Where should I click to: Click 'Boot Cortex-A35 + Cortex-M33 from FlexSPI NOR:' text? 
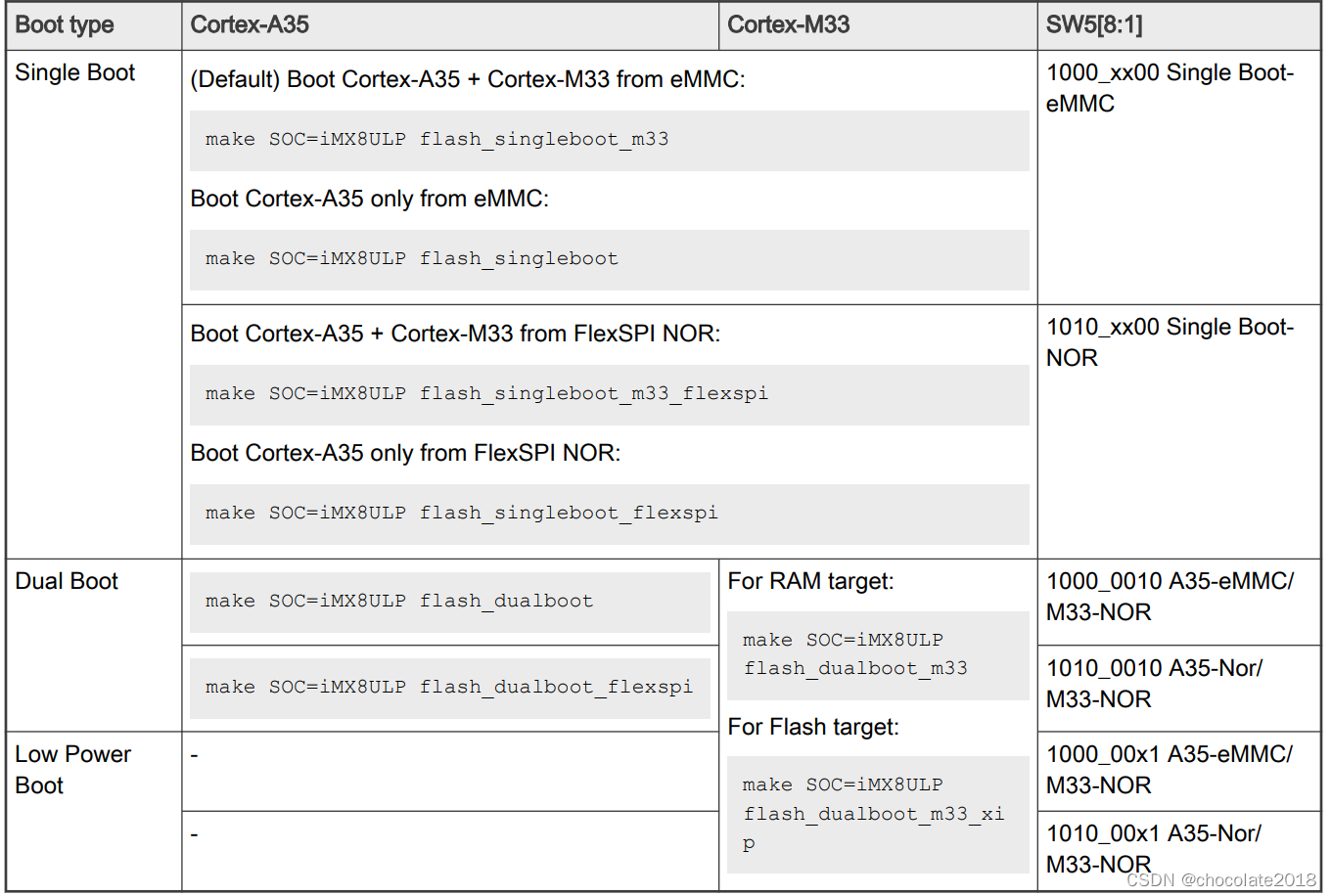[x=455, y=334]
